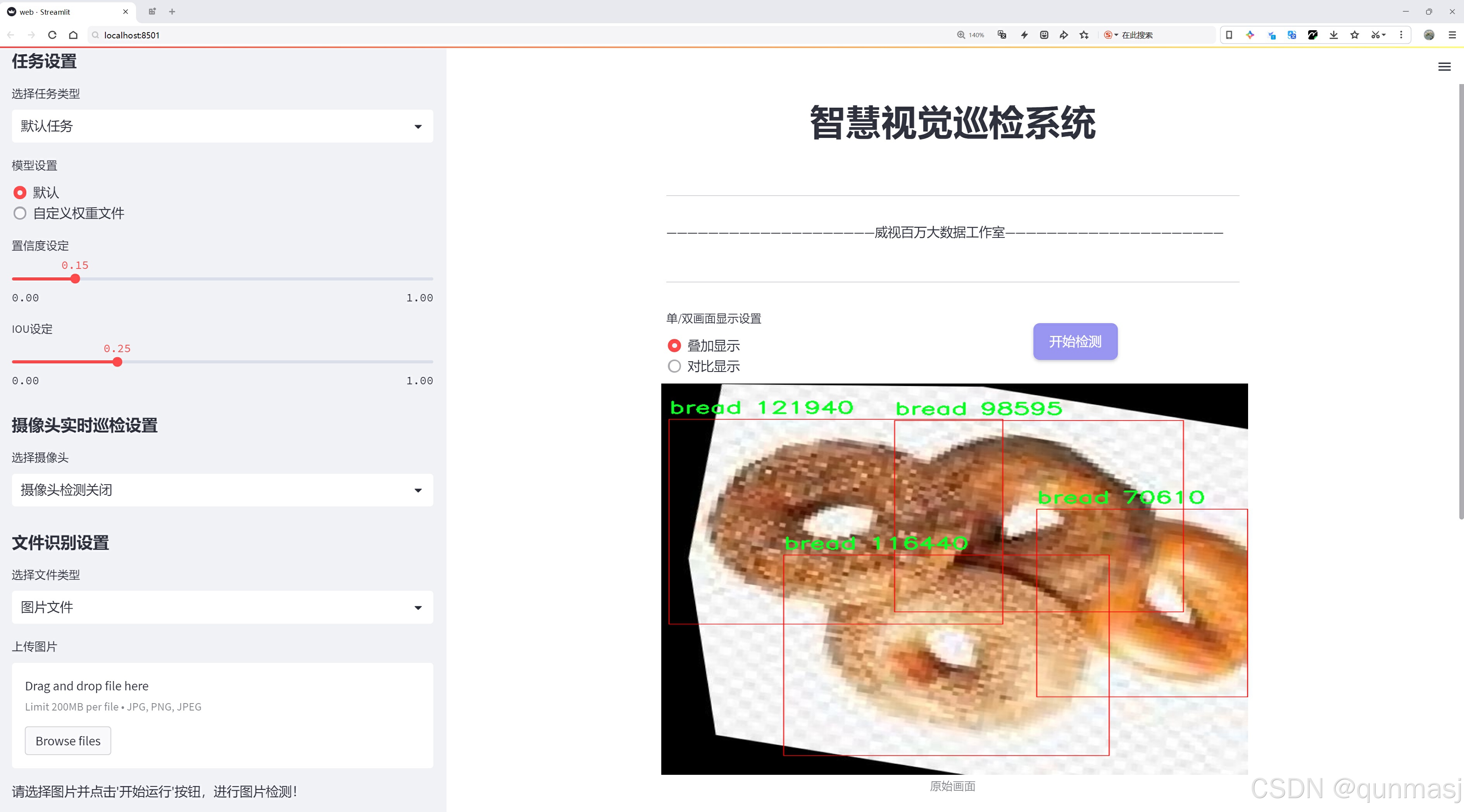
Task: Click the translate page icon in address bar
Action: pos(1002,35)
